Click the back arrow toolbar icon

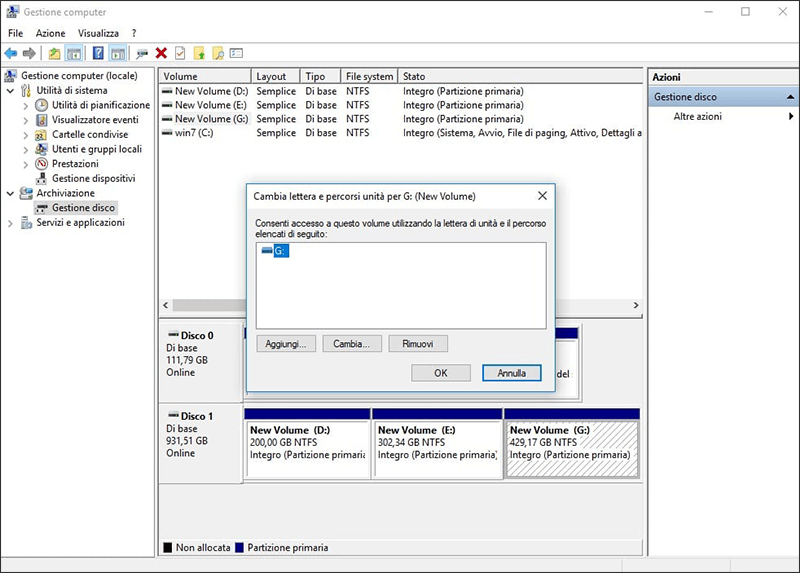point(11,53)
